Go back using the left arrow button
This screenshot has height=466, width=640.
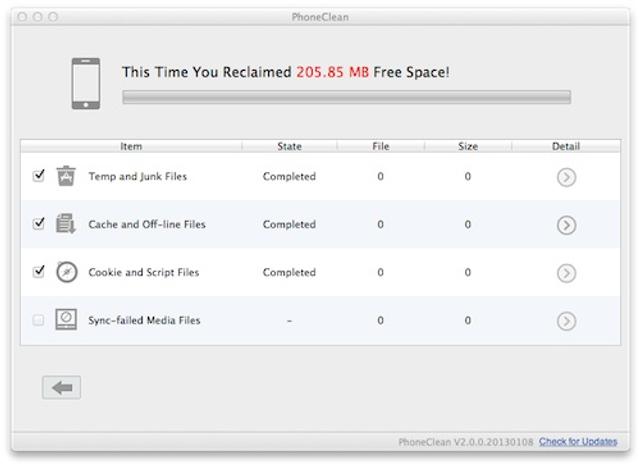click(61, 388)
